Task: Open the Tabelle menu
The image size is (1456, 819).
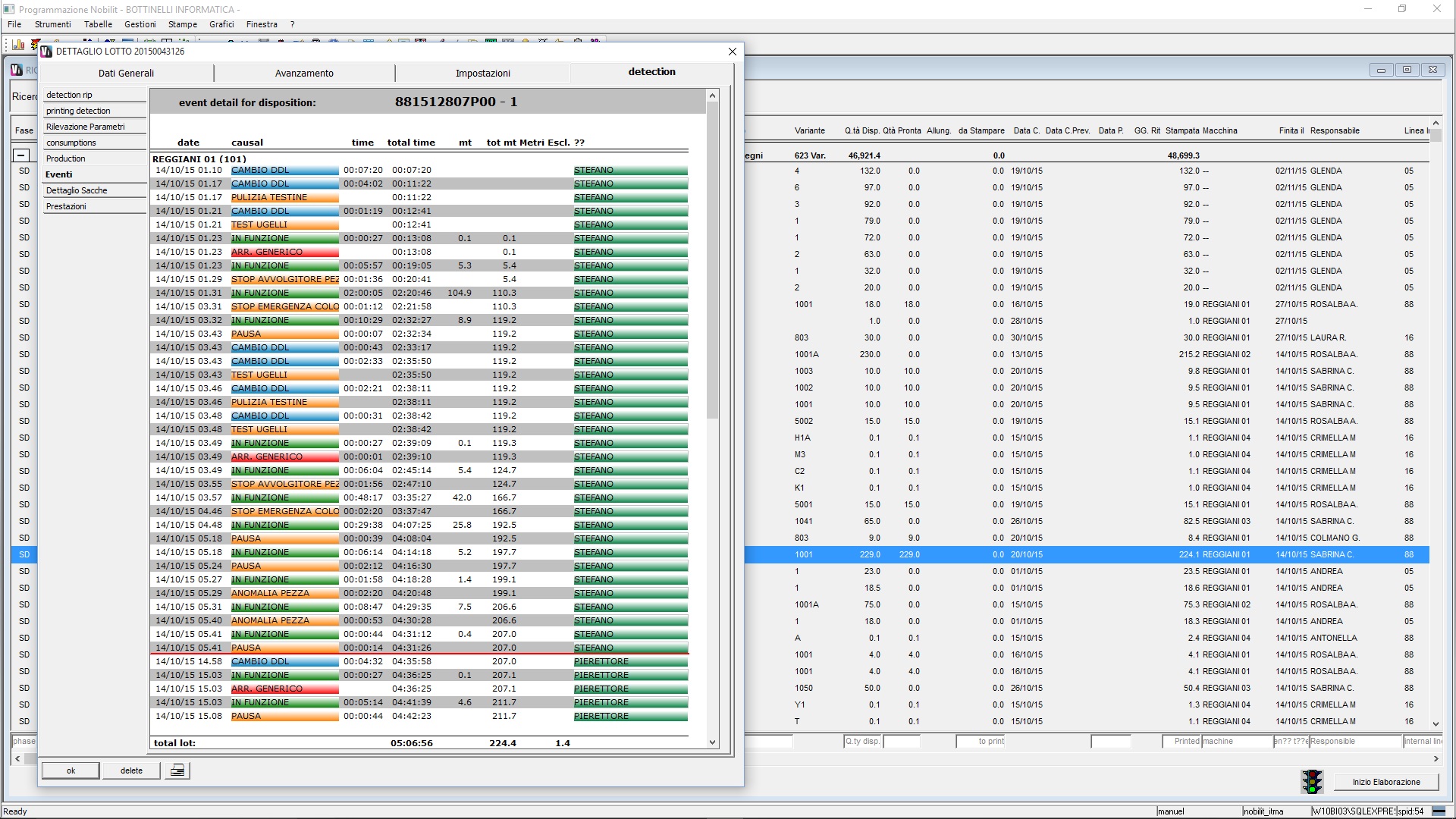Action: coord(99,24)
